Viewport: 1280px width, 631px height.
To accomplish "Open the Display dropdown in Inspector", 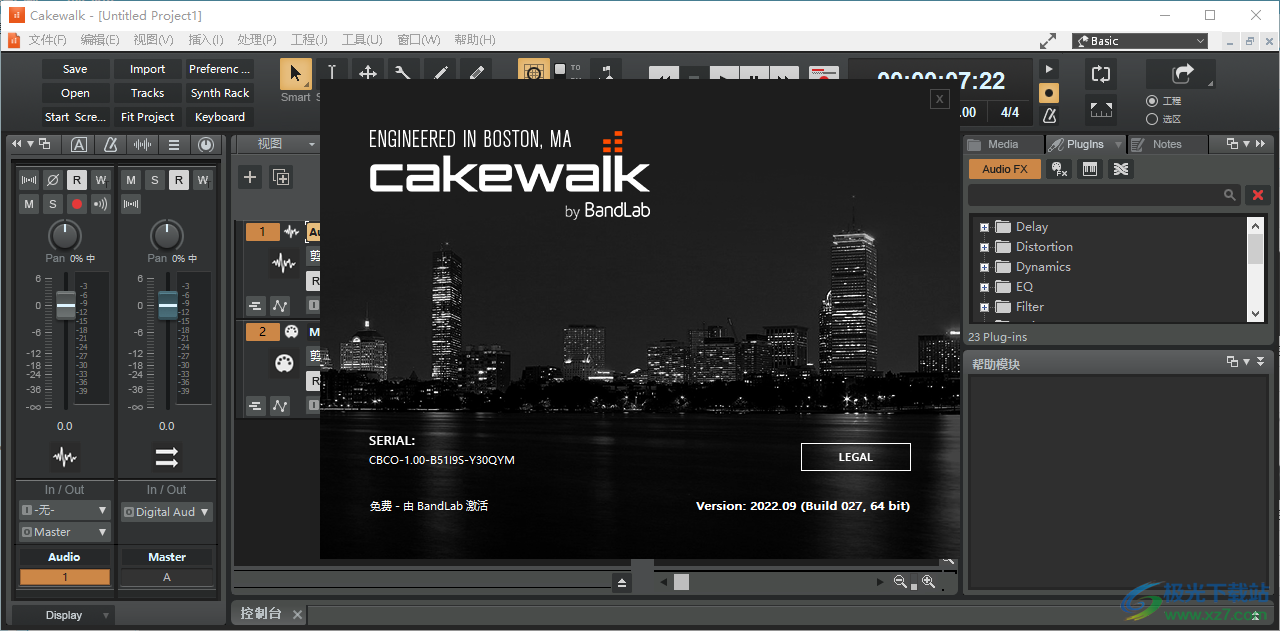I will 64,615.
